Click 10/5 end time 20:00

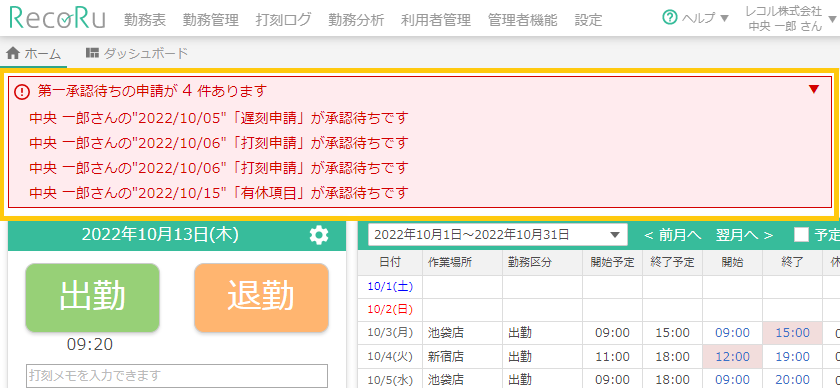tap(792, 379)
